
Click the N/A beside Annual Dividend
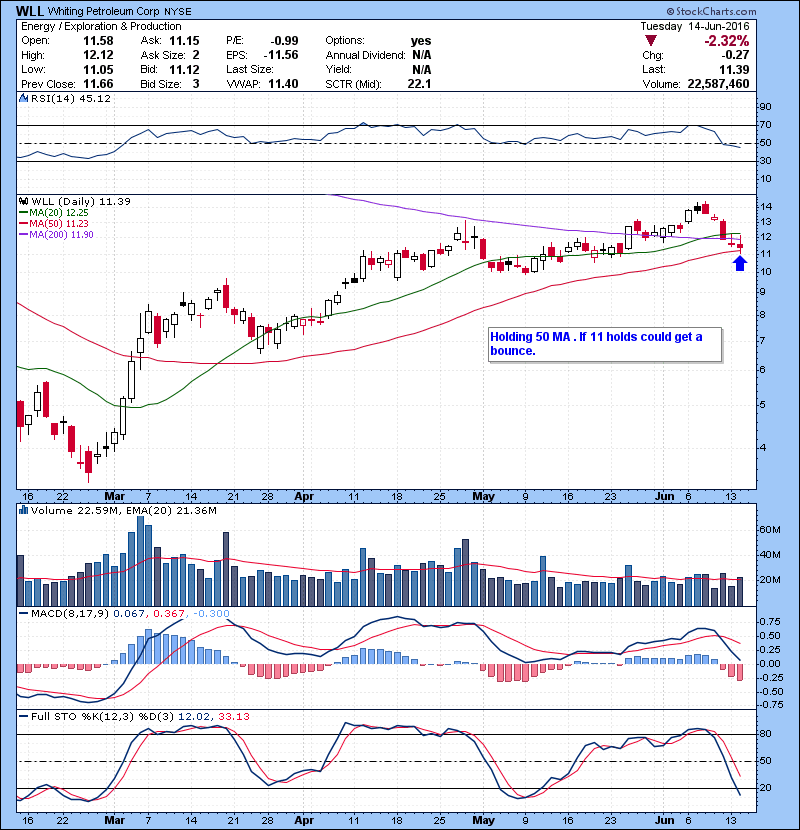point(421,55)
